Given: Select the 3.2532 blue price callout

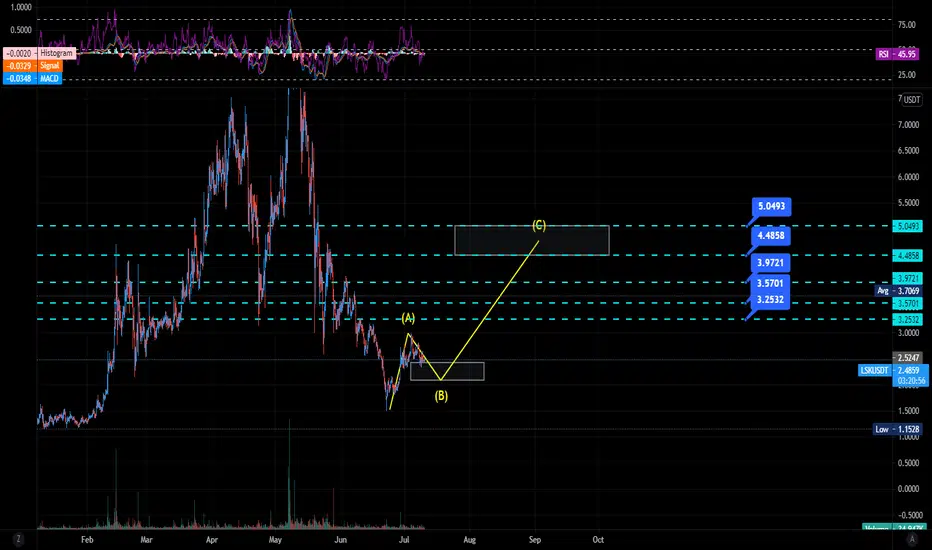Looking at the screenshot, I should point(770,300).
